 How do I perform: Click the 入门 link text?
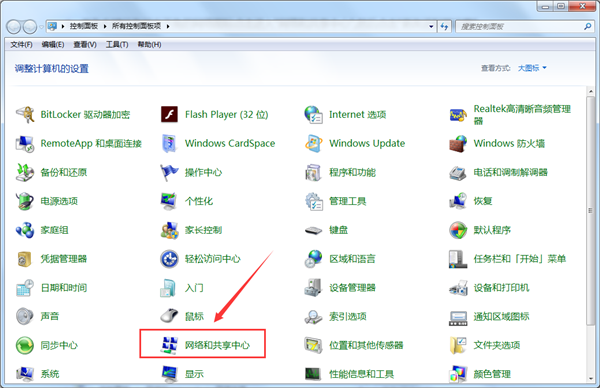(194, 288)
